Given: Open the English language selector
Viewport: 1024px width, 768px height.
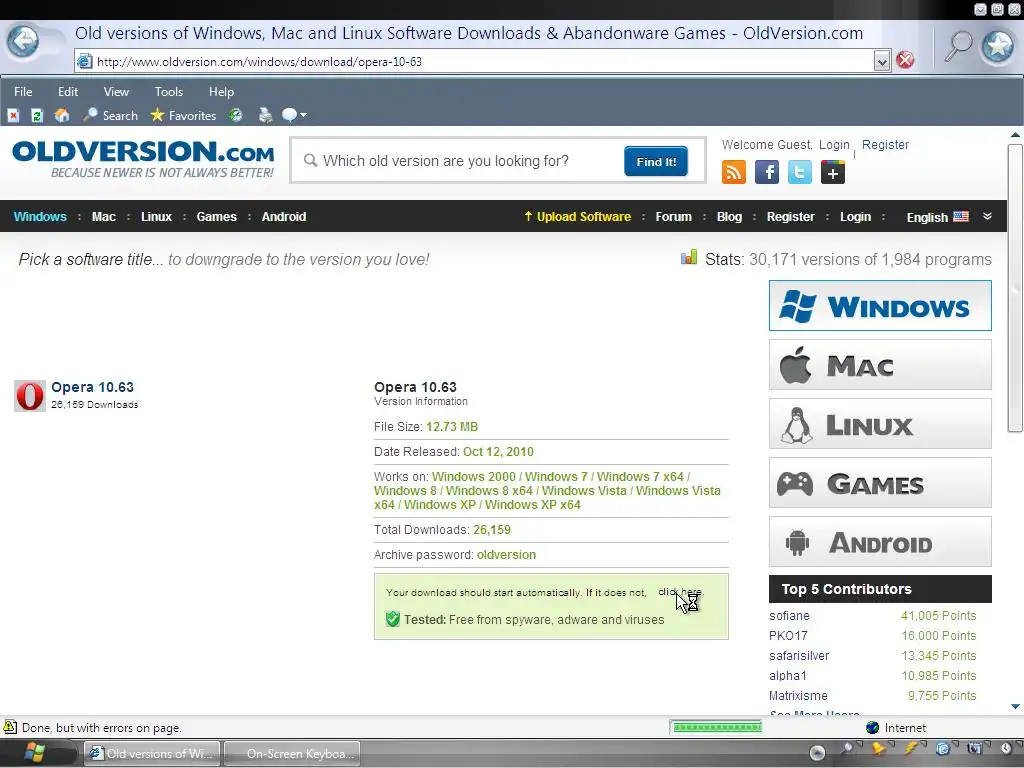Looking at the screenshot, I should pyautogui.click(x=937, y=217).
